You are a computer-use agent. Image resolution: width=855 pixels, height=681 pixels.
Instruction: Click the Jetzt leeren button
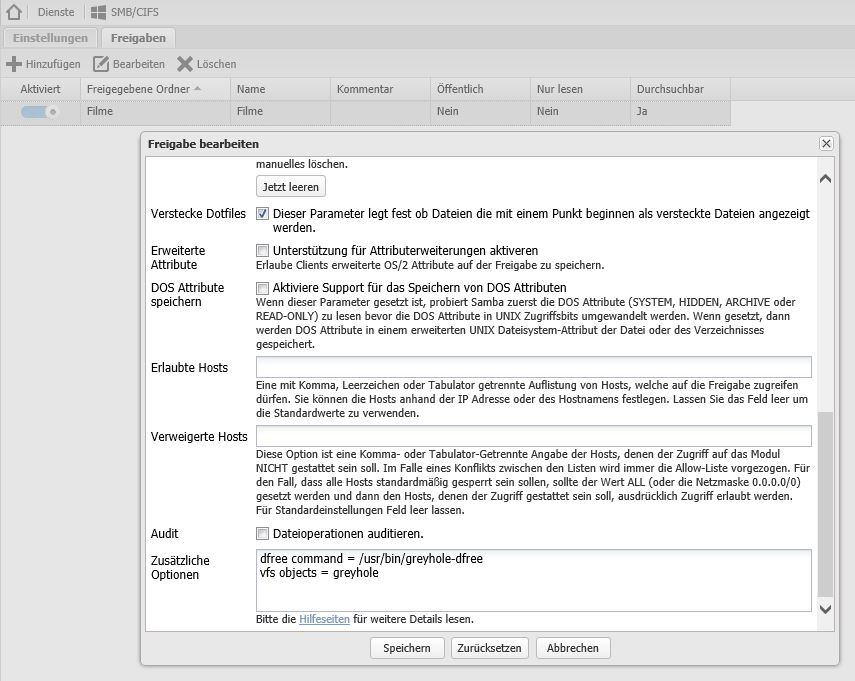tap(291, 186)
